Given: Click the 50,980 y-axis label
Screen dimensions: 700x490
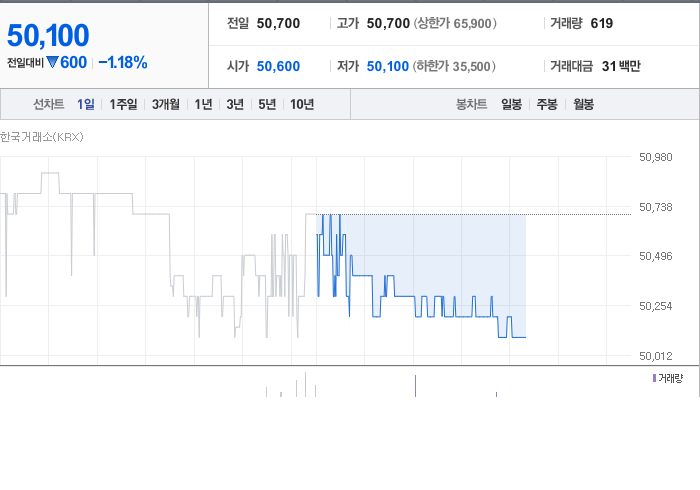Looking at the screenshot, I should 655,157.
